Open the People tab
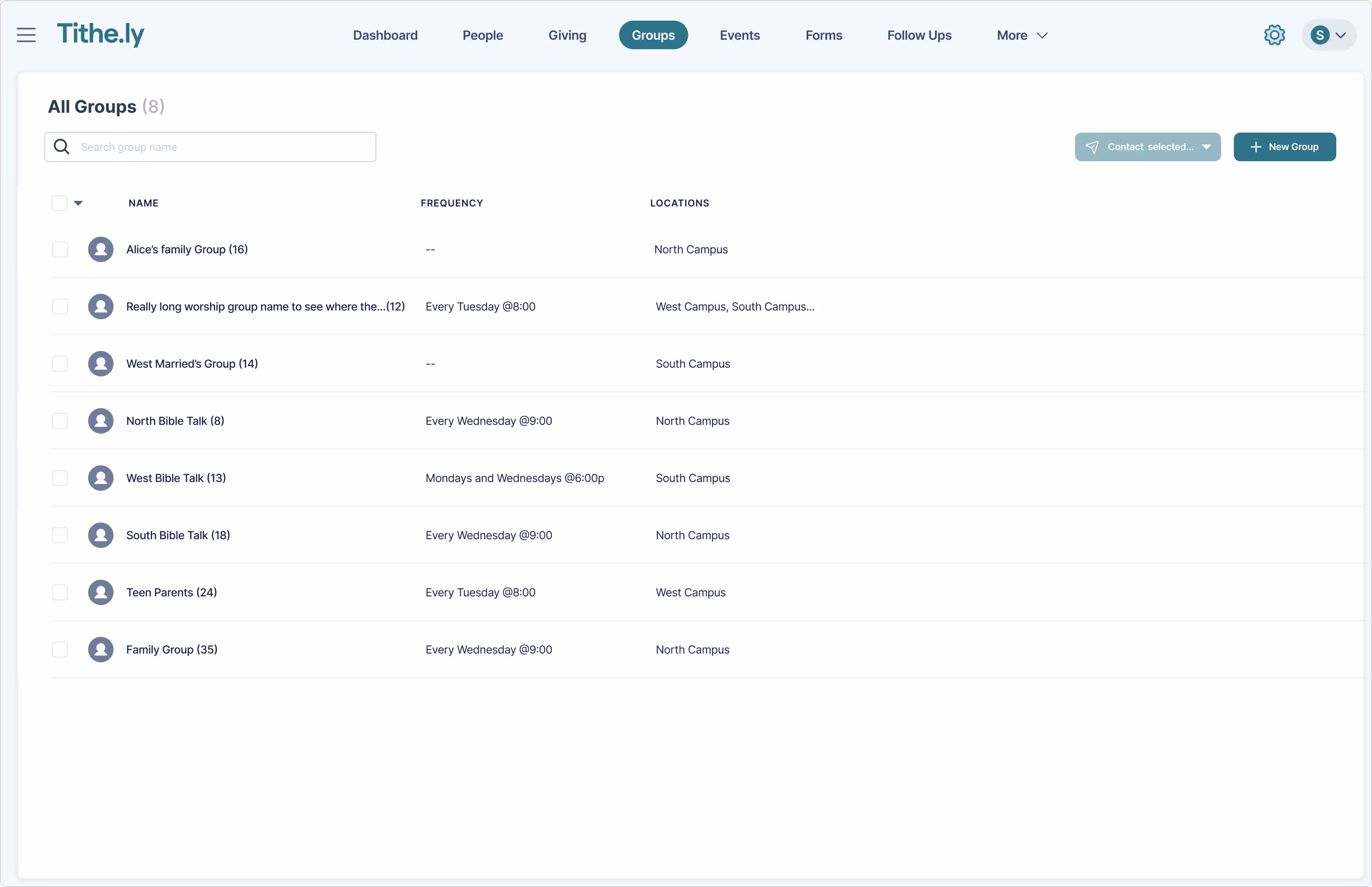This screenshot has width=1372, height=887. click(482, 35)
